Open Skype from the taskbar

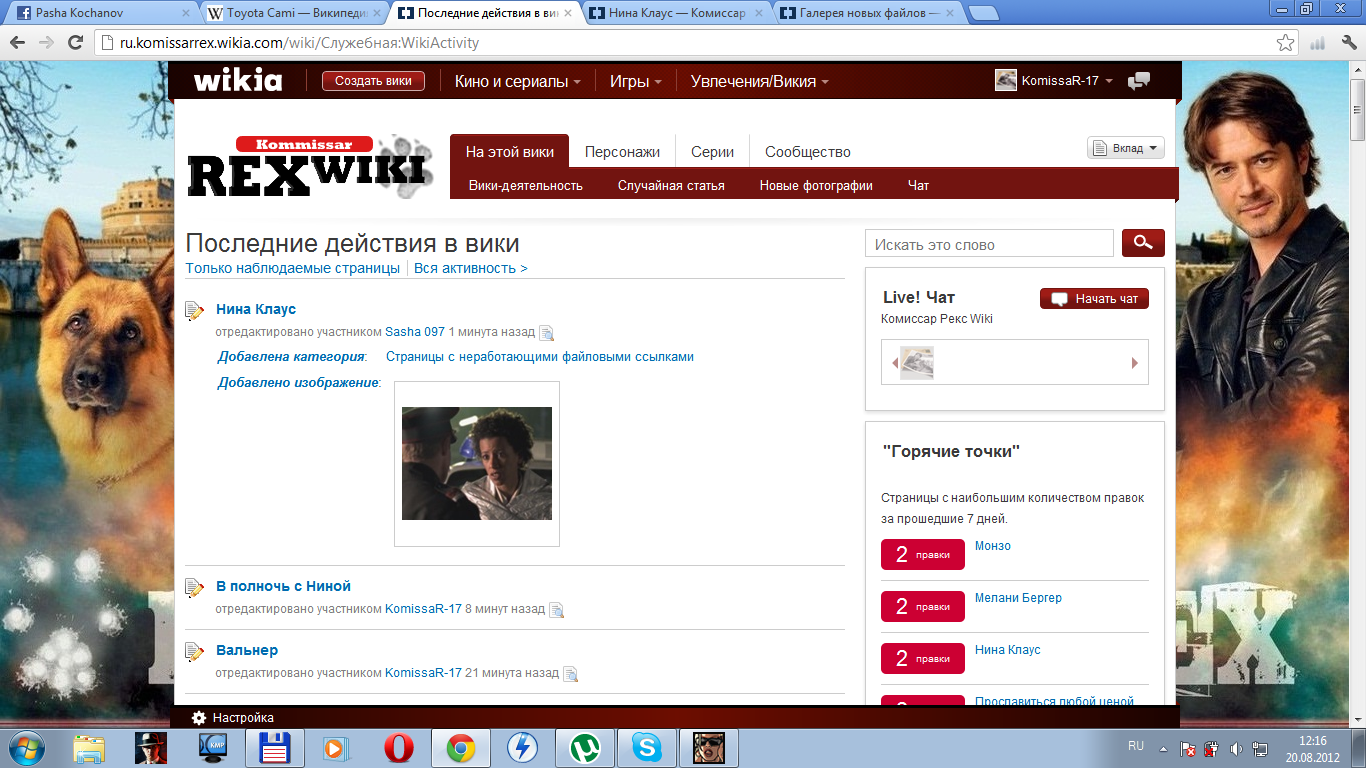tap(647, 748)
